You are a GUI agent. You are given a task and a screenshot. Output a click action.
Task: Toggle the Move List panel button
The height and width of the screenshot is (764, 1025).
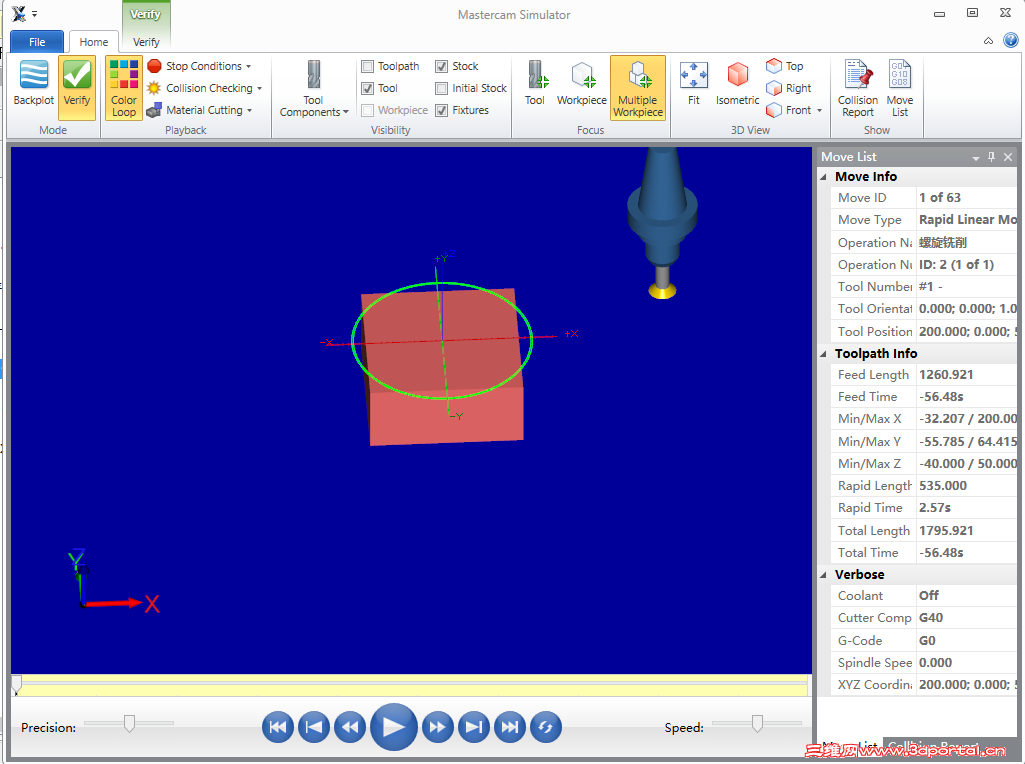point(900,89)
